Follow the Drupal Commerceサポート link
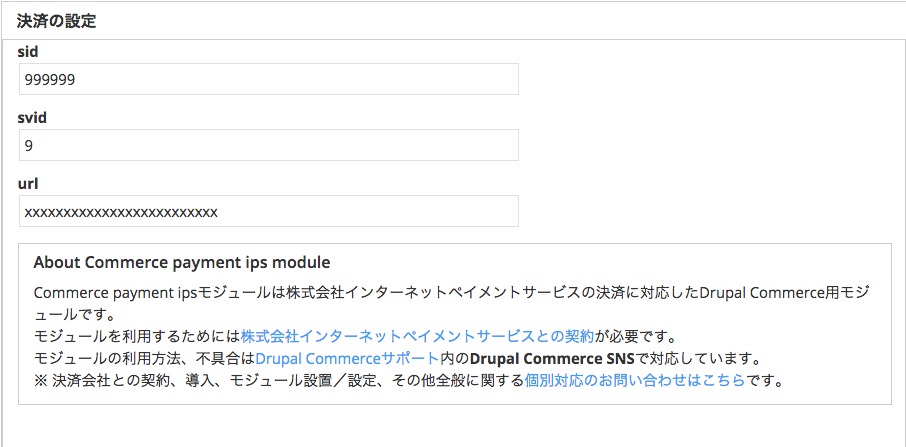 347,358
